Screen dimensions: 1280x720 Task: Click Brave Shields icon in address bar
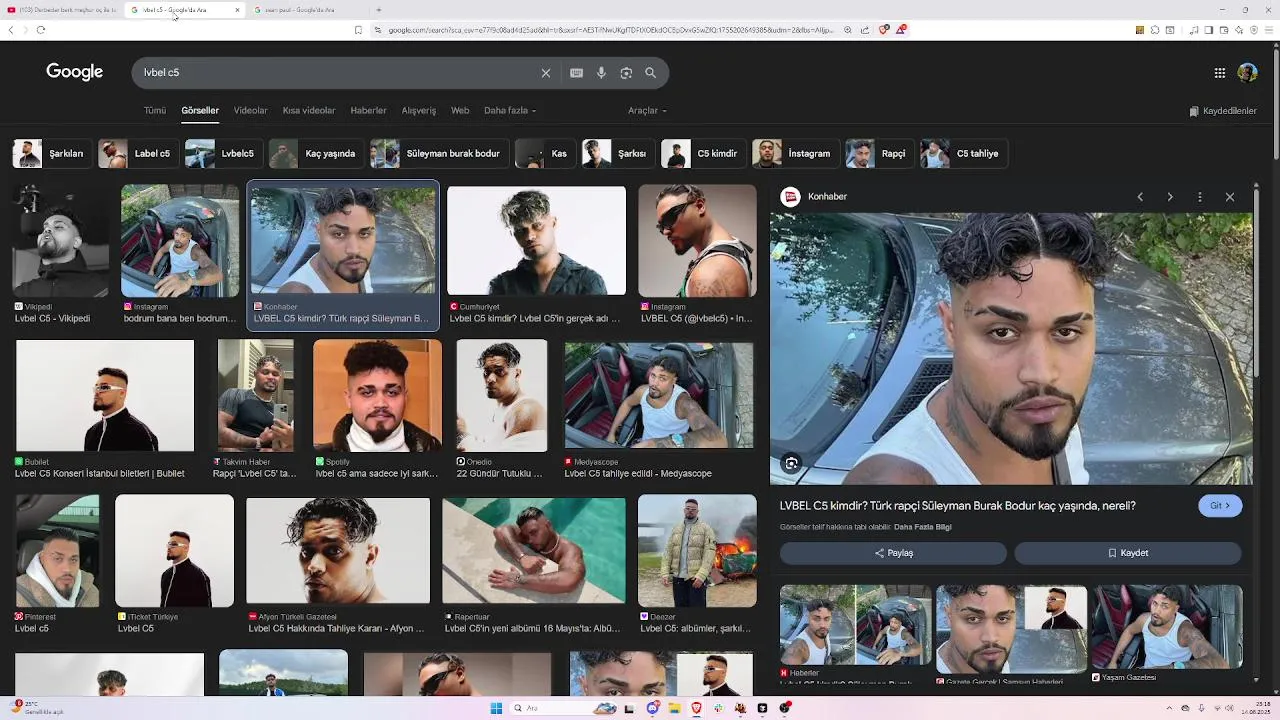click(883, 30)
